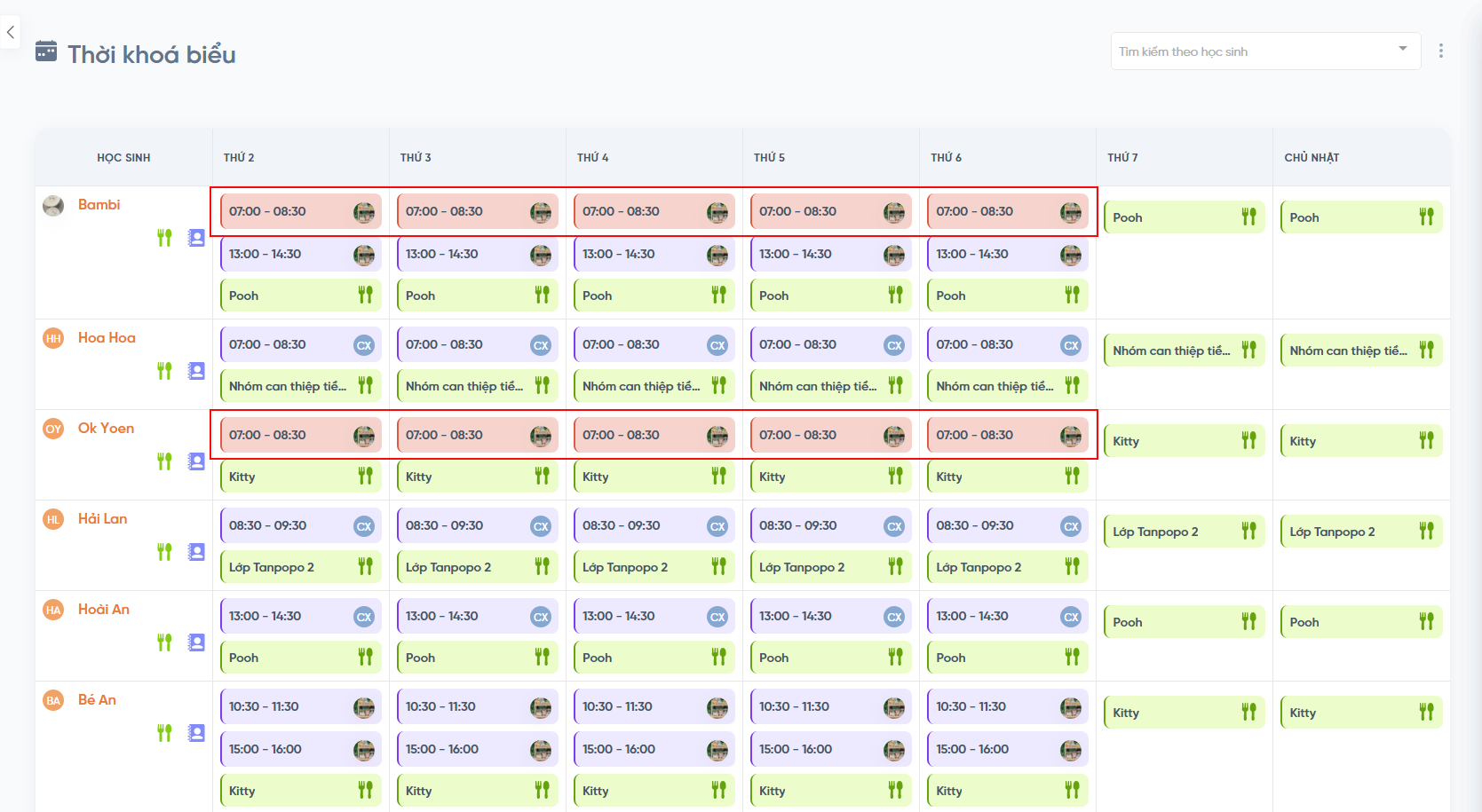Click the calendar icon beside Thời khoá biểu
Viewport: 1482px width, 812px height.
point(46,51)
